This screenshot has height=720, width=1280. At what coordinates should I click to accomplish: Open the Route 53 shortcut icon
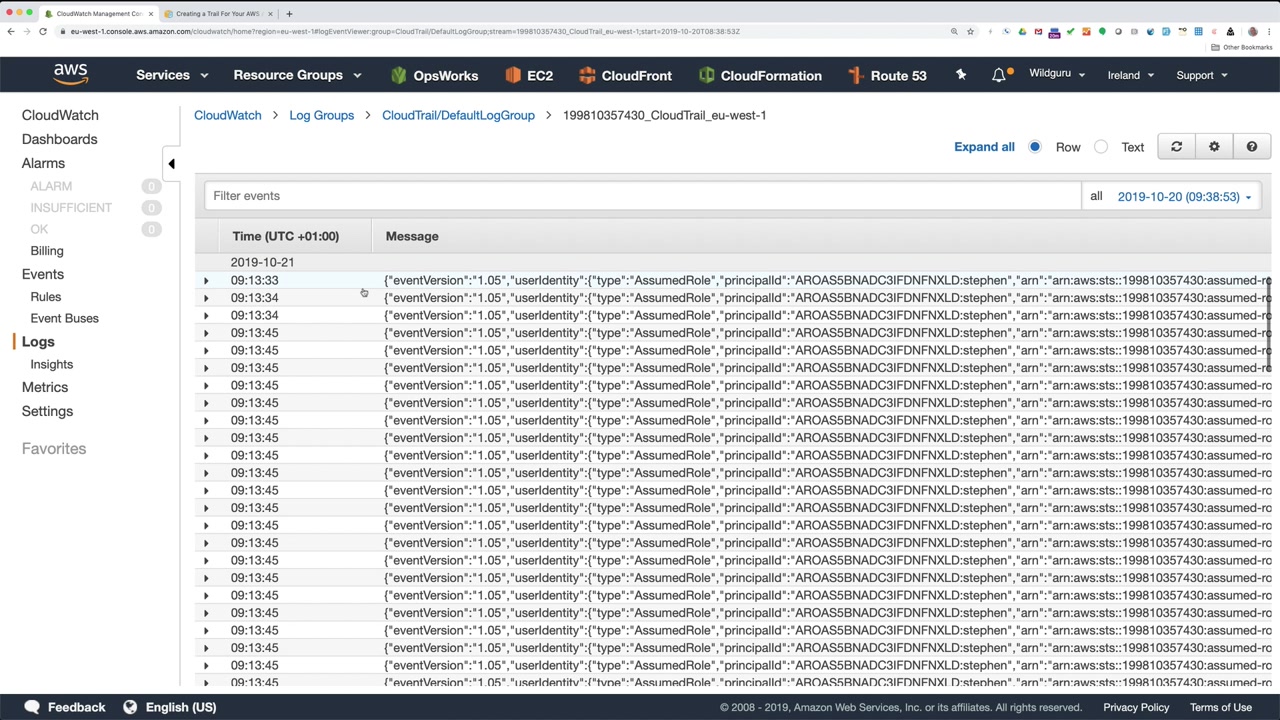click(x=855, y=75)
